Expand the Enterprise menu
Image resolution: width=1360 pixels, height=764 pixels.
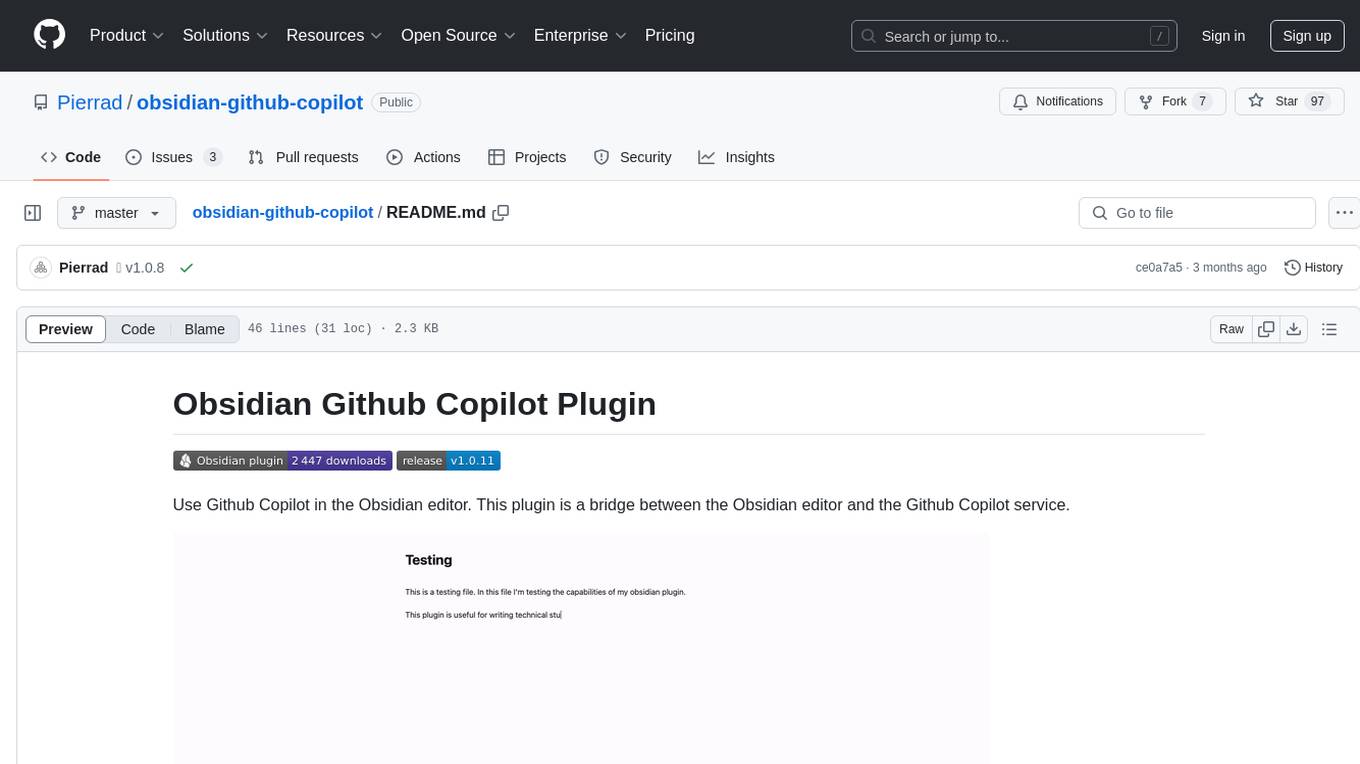[580, 35]
